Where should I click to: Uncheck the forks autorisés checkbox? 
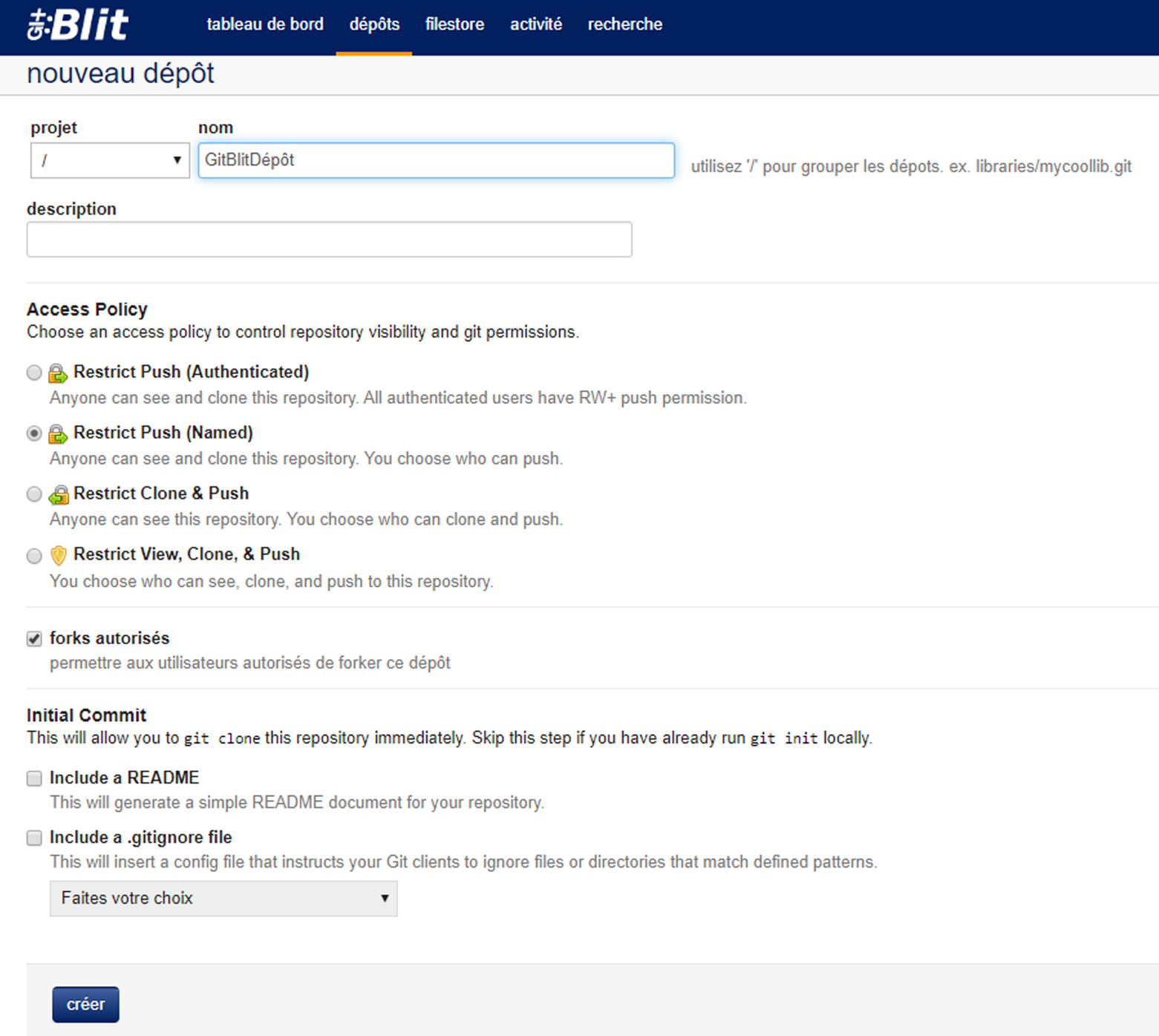(34, 639)
